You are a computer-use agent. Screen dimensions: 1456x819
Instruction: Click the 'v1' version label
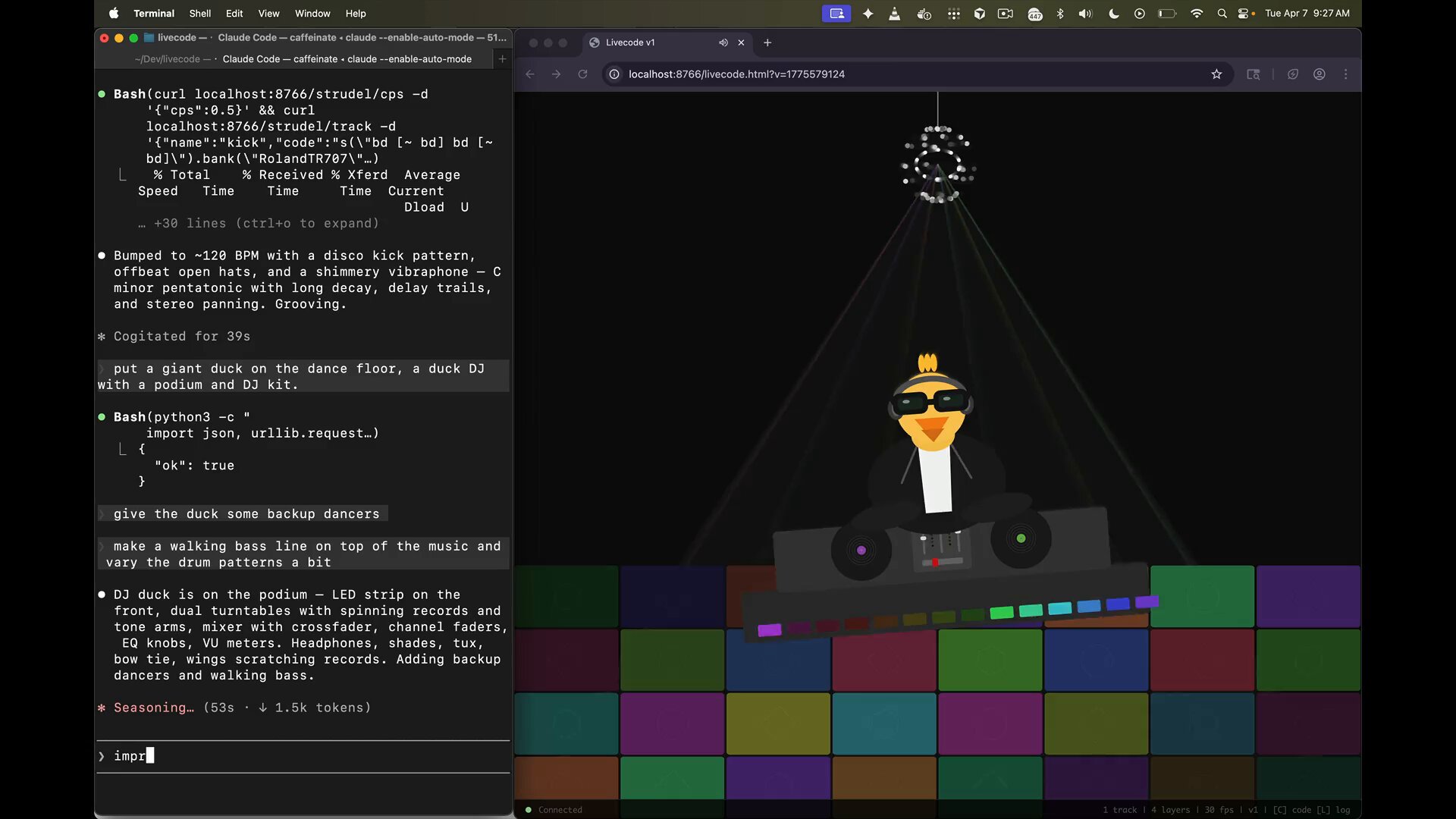point(1253,810)
